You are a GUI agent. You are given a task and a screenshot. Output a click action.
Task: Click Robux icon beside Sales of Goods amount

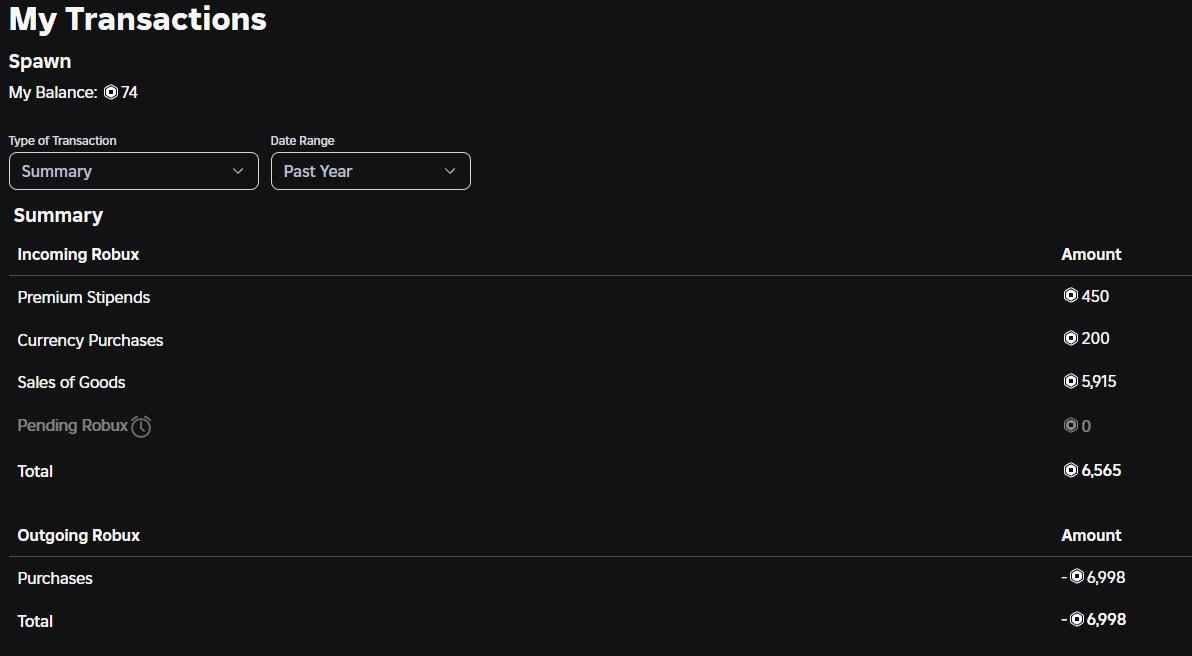(1070, 381)
